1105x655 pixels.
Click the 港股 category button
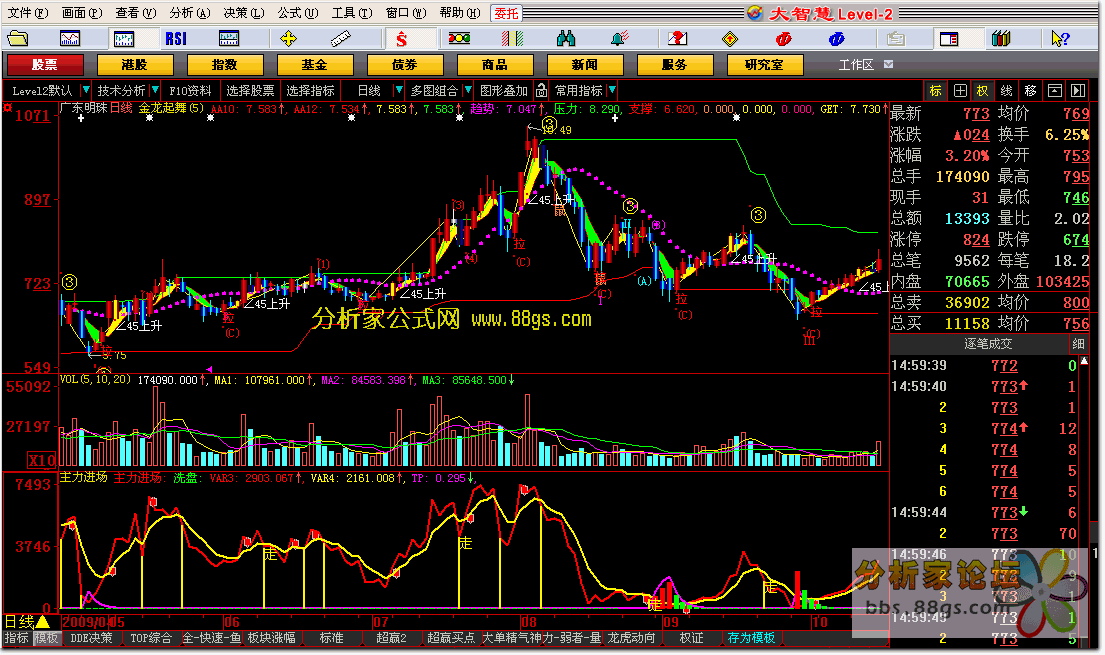(x=135, y=65)
